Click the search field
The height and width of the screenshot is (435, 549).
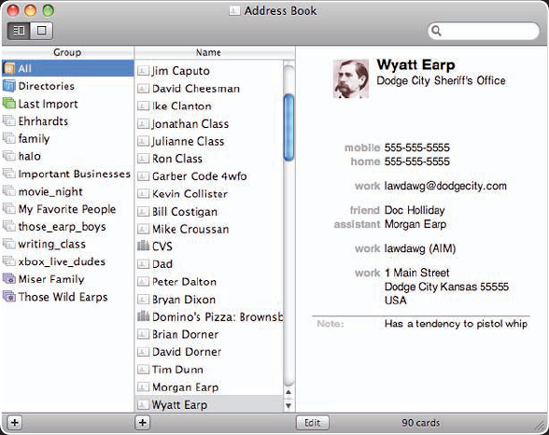(484, 31)
